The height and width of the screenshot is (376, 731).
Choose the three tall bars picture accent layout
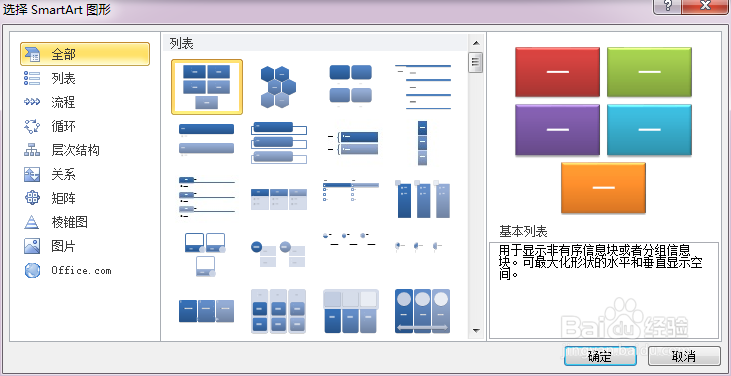423,198
